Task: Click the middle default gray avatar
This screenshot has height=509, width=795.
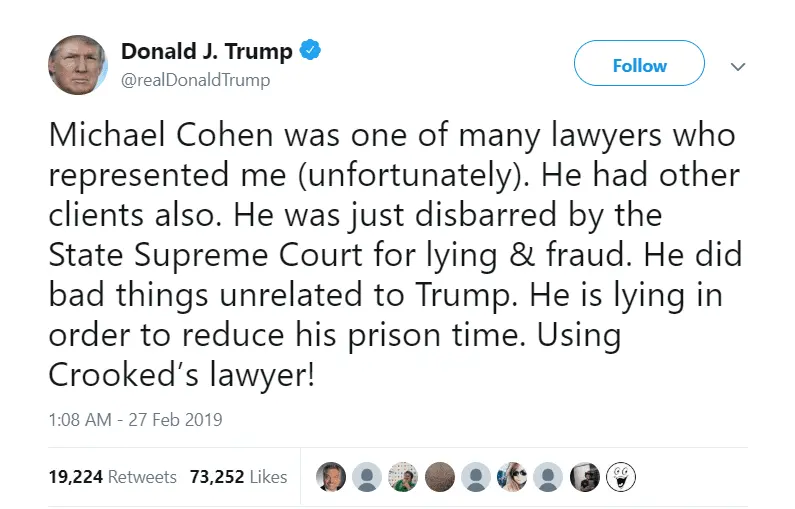Action: coord(475,477)
